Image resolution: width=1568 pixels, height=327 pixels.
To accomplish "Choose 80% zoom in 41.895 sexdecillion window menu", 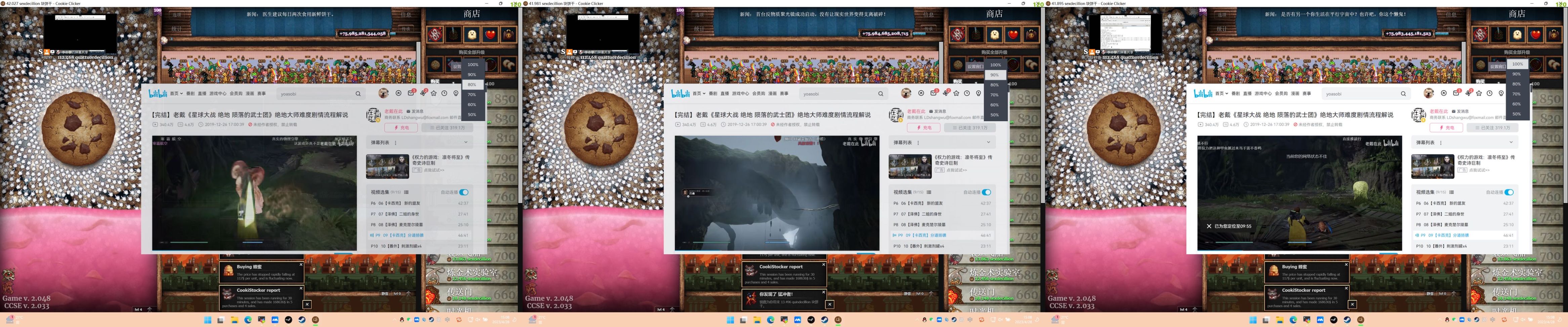I will [1517, 84].
